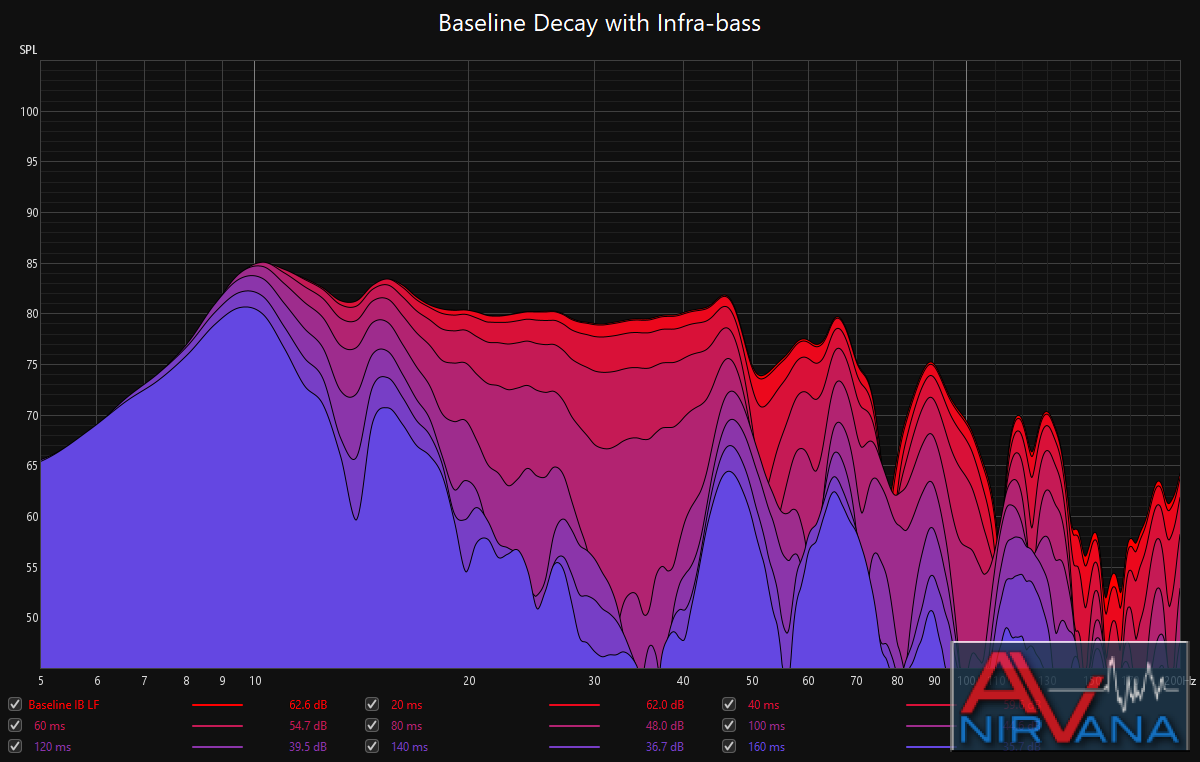Toggle the 80 ms trace checkbox
Screen dimensions: 1200x762
[x=372, y=726]
